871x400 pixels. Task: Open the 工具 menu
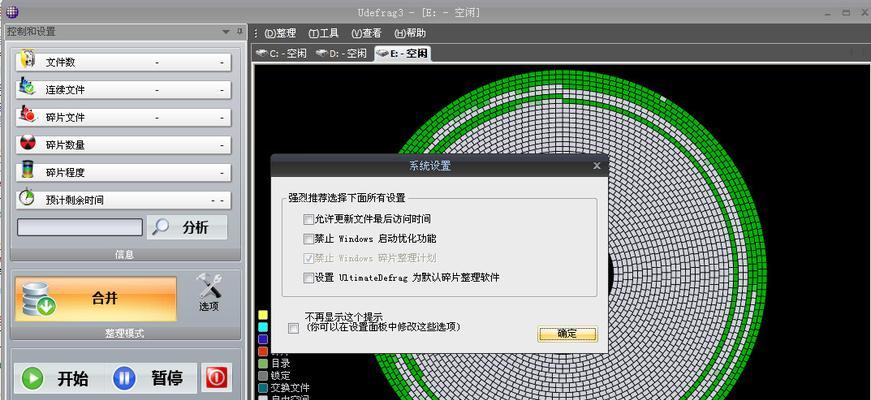coord(323,33)
